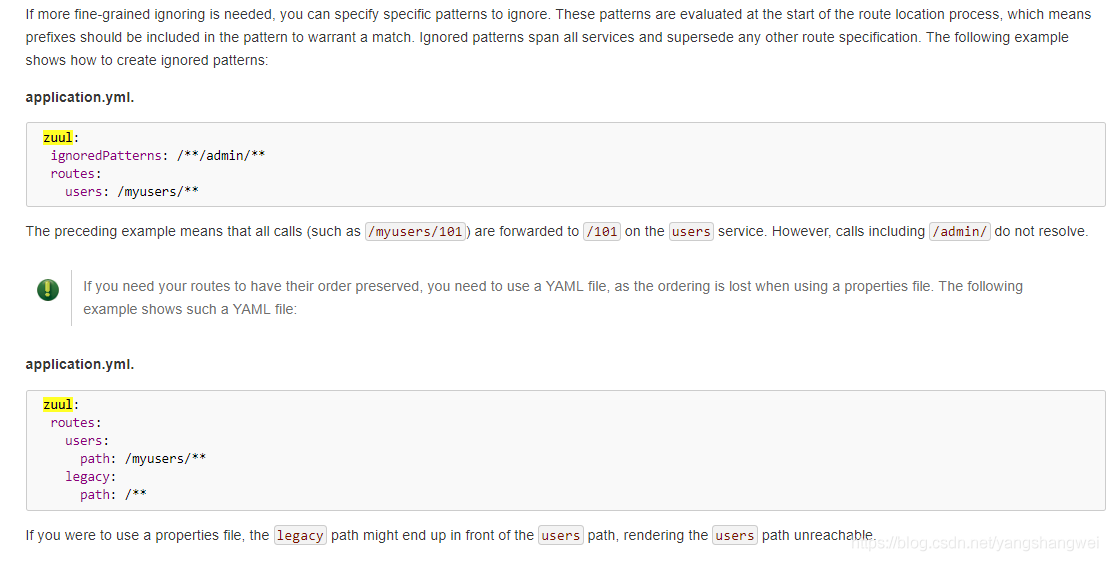Click the legacy inline code in the last paragraph
The width and height of the screenshot is (1108, 561).
(x=300, y=535)
